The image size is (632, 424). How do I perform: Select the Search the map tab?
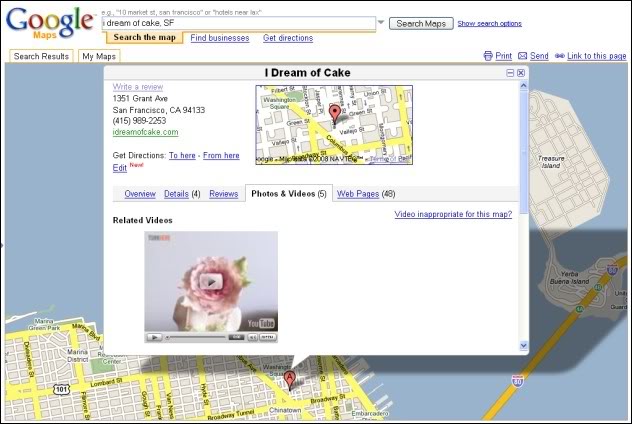[145, 37]
